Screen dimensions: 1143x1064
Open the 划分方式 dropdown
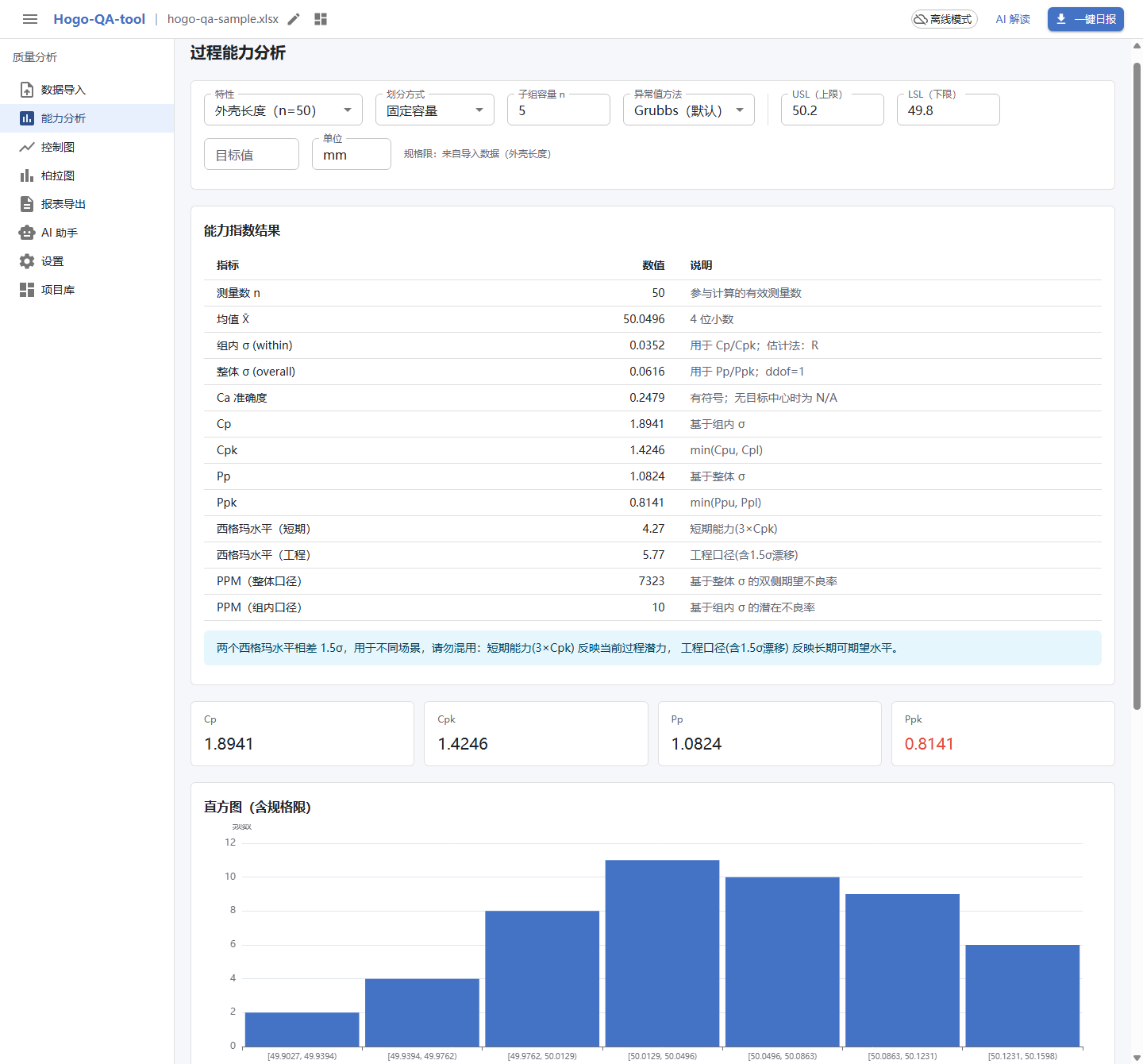tap(435, 110)
